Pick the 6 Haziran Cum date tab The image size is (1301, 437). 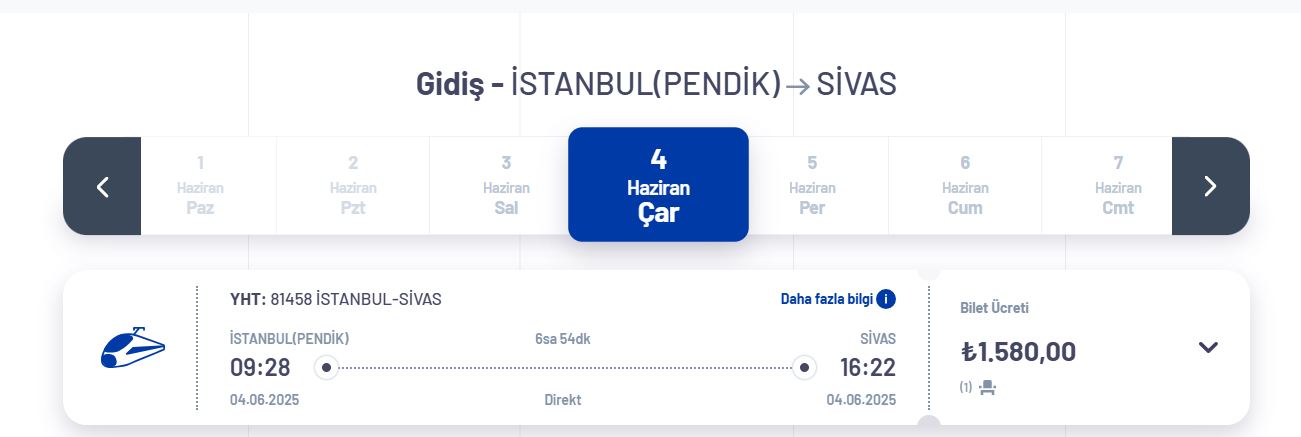click(965, 186)
